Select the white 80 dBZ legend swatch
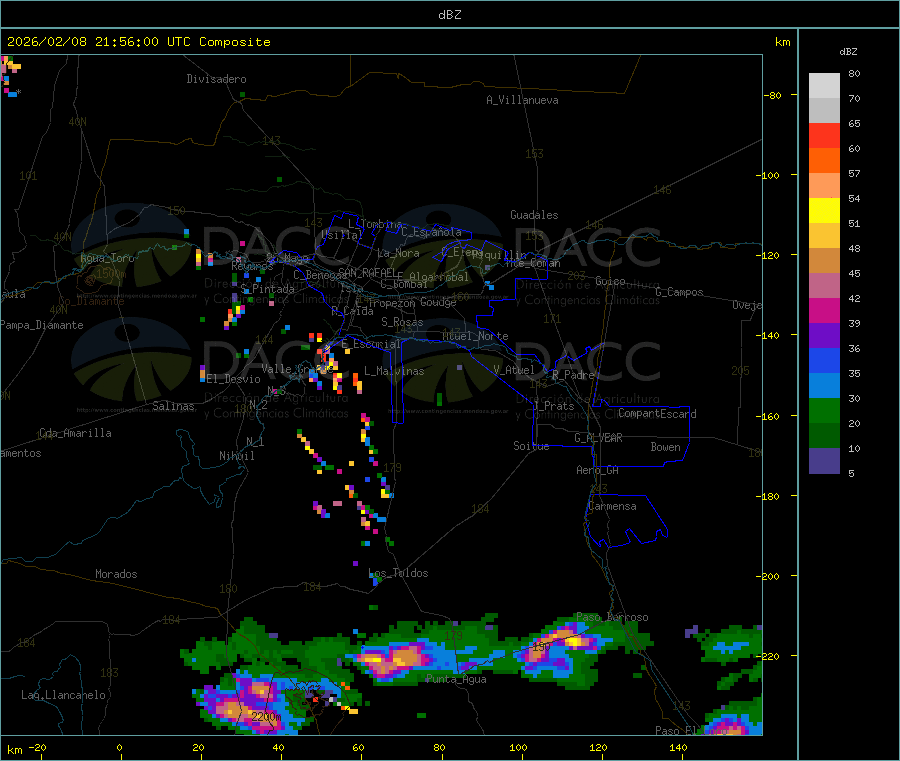The height and width of the screenshot is (761, 900). [824, 86]
